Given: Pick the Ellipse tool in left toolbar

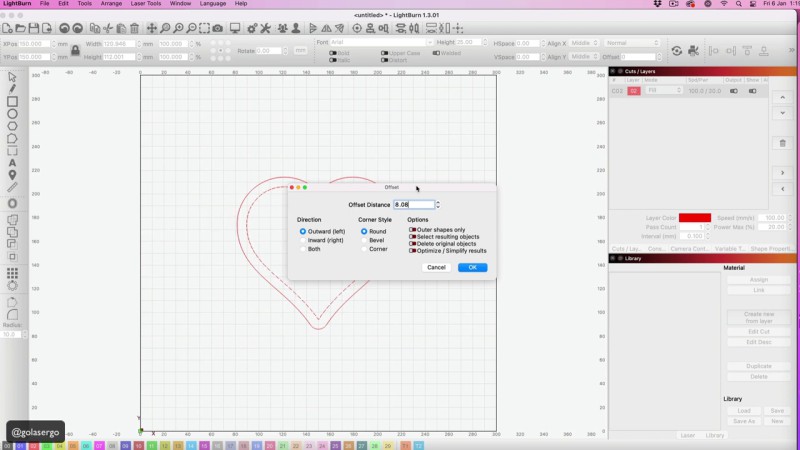Looking at the screenshot, I should (x=13, y=114).
